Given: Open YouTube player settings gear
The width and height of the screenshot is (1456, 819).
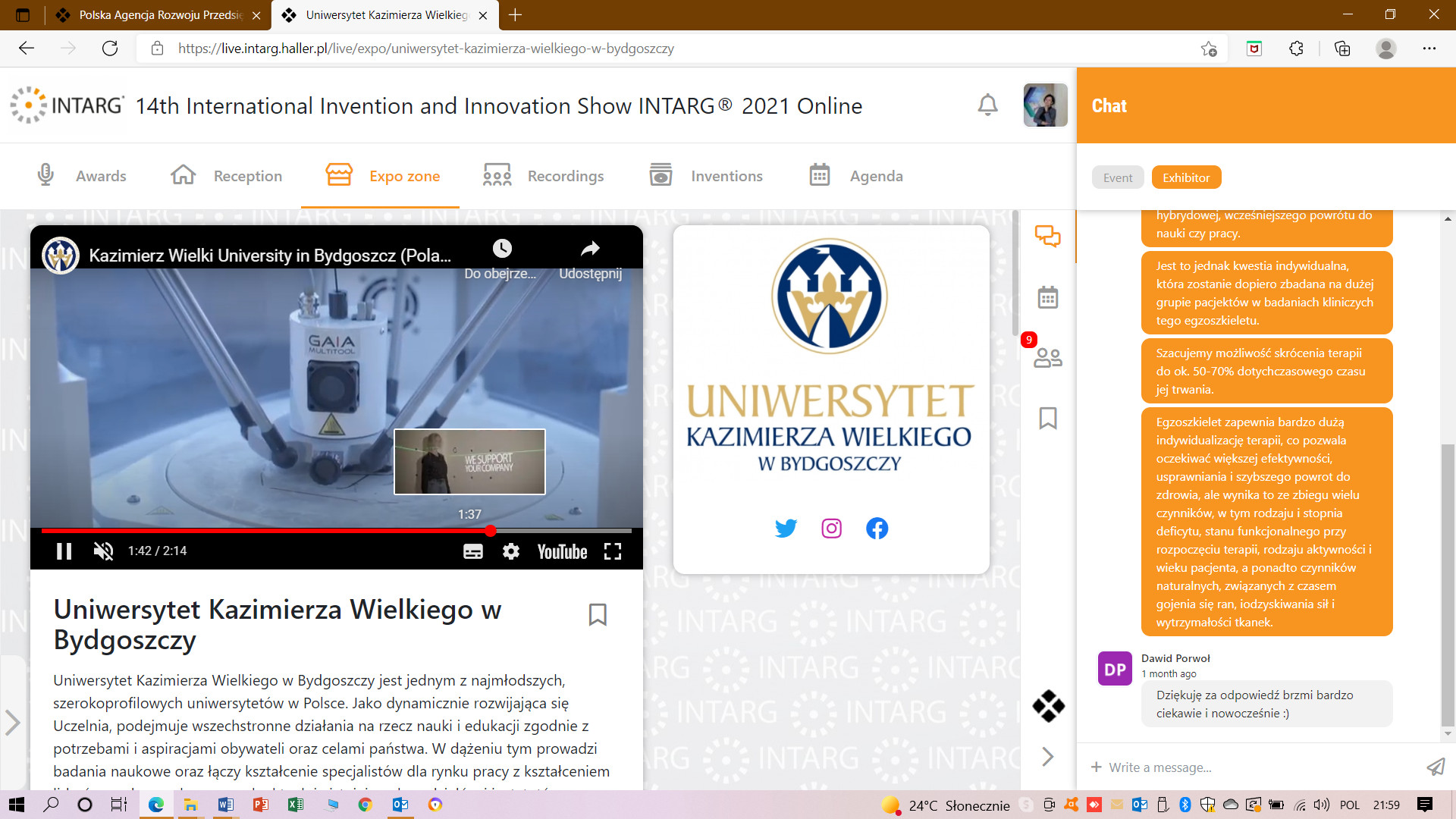Looking at the screenshot, I should [x=511, y=551].
